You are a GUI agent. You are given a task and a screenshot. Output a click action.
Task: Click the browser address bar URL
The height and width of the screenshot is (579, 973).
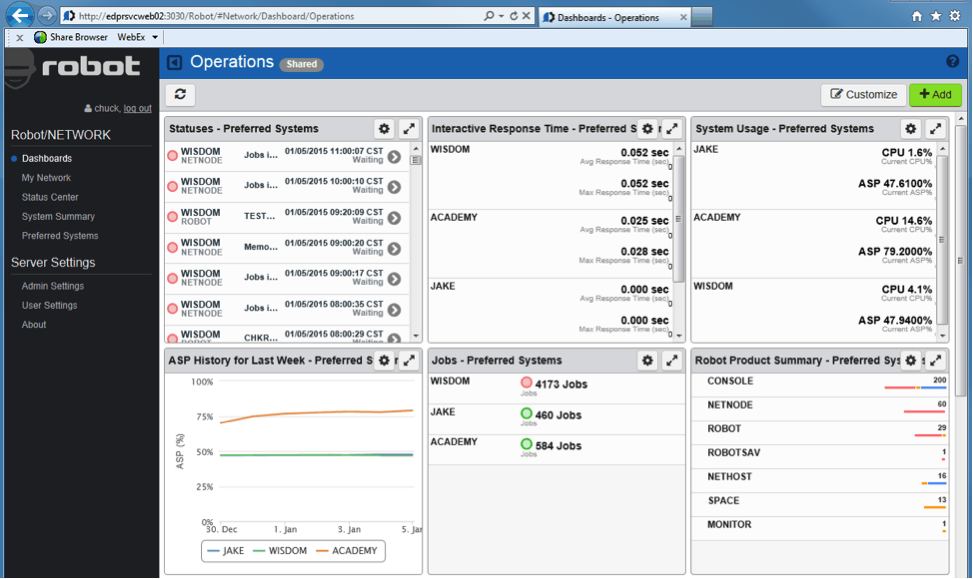tap(217, 16)
